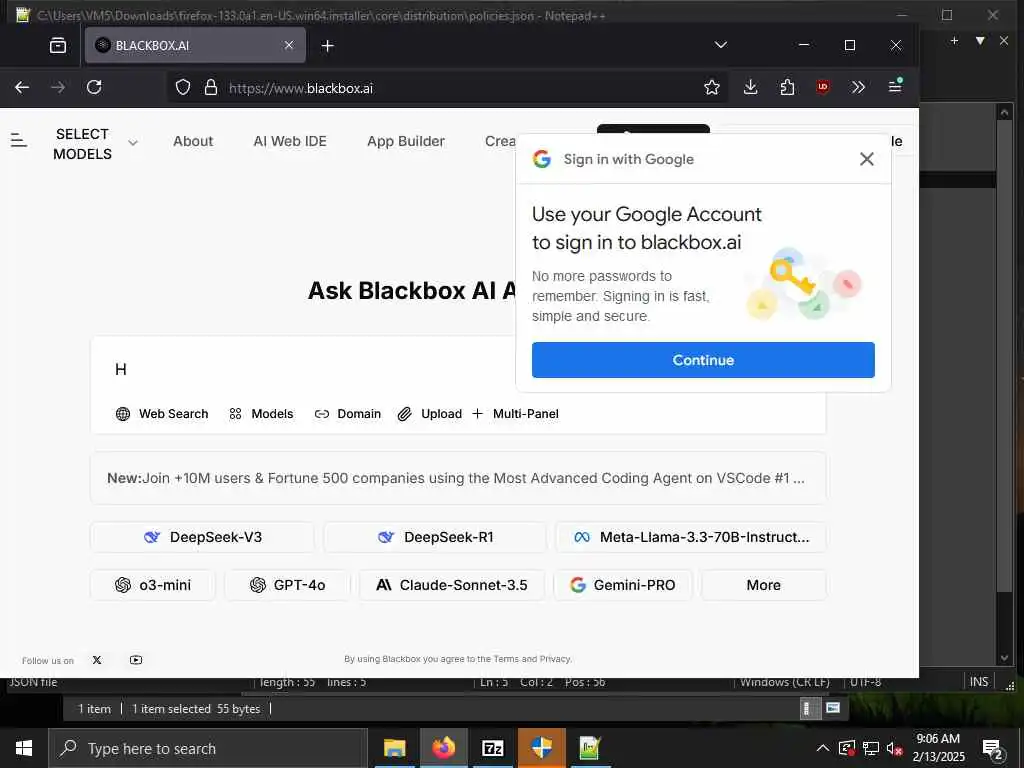Click the Windows Start button

24,748
